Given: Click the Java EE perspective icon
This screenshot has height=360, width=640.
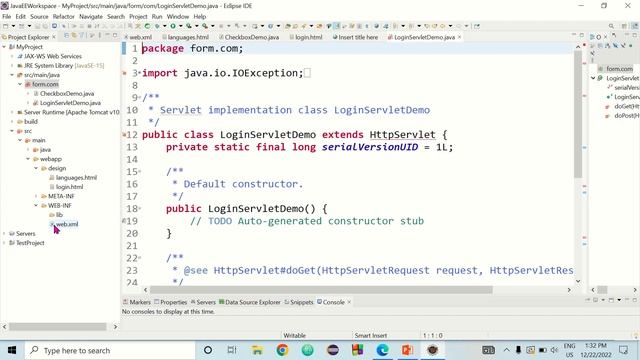Looking at the screenshot, I should [635, 26].
